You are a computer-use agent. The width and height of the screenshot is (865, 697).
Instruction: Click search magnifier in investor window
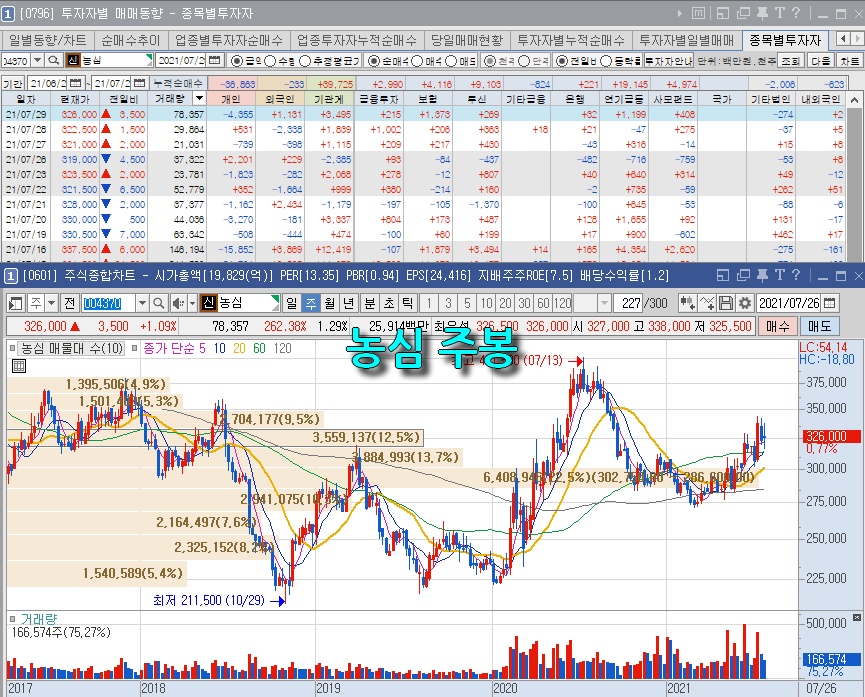click(54, 60)
